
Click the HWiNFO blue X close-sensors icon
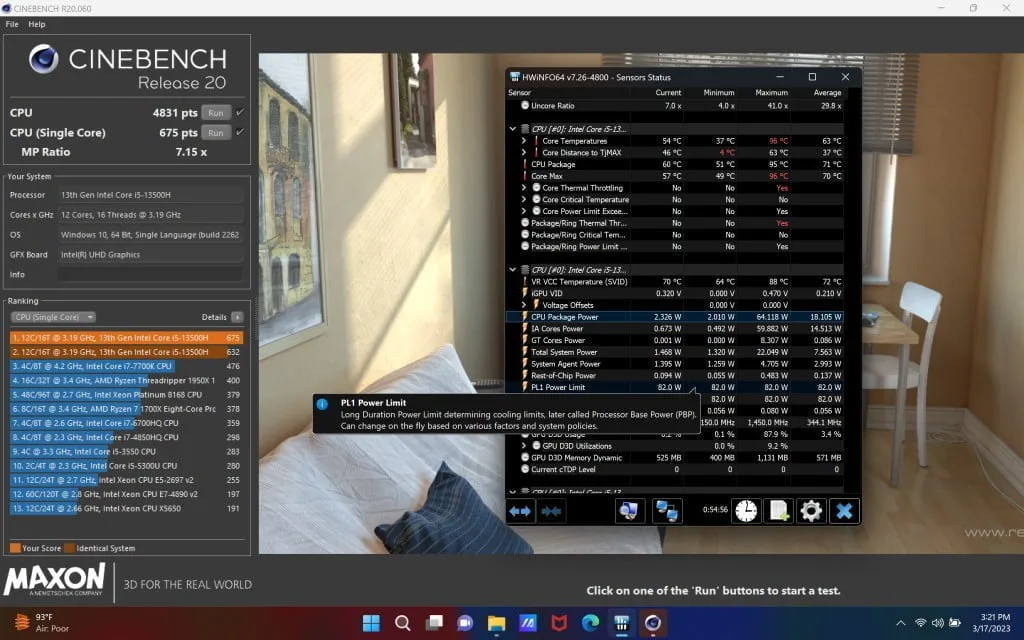(844, 511)
